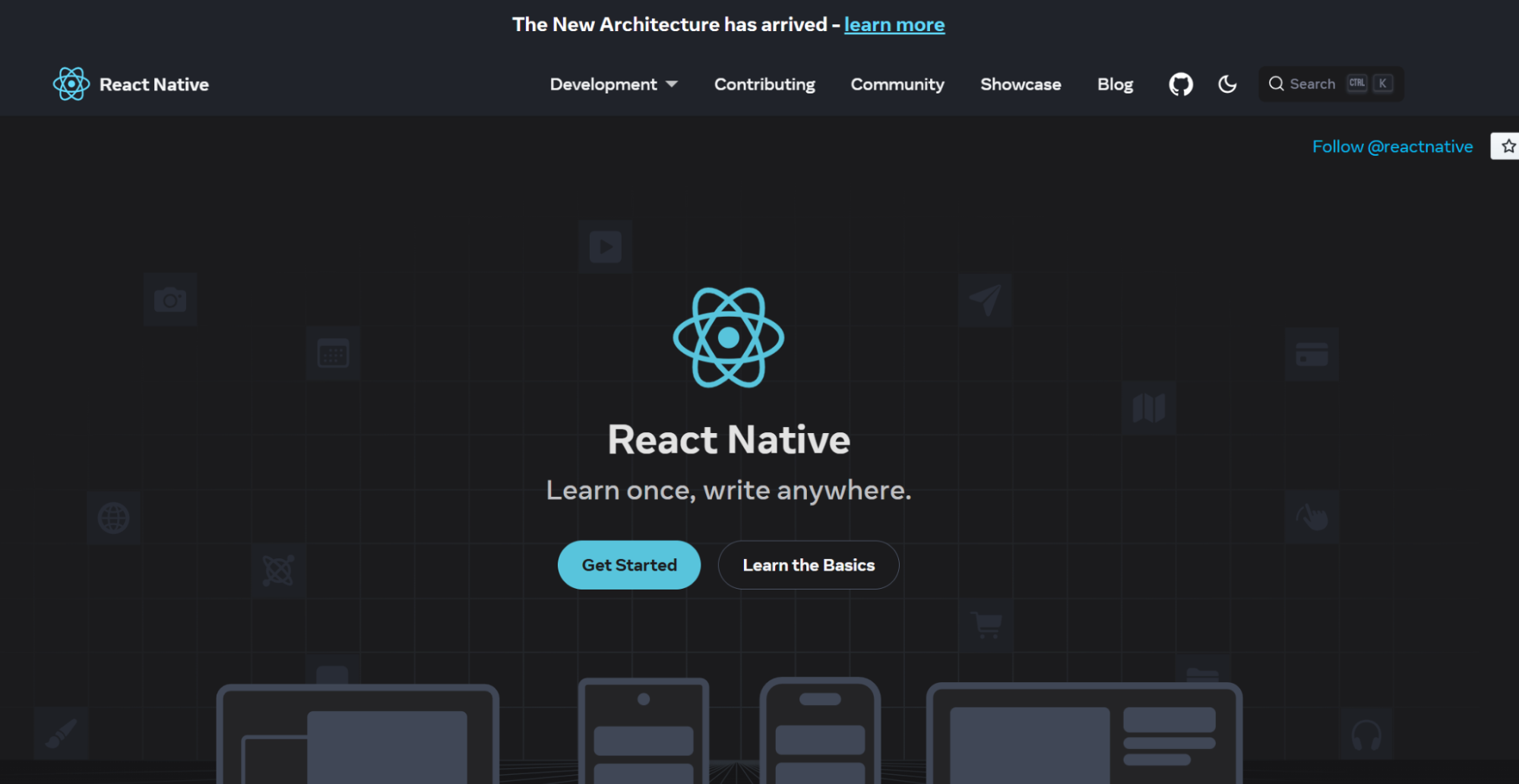1519x784 pixels.
Task: Click the React Native logo in the navbar
Action: 130,84
